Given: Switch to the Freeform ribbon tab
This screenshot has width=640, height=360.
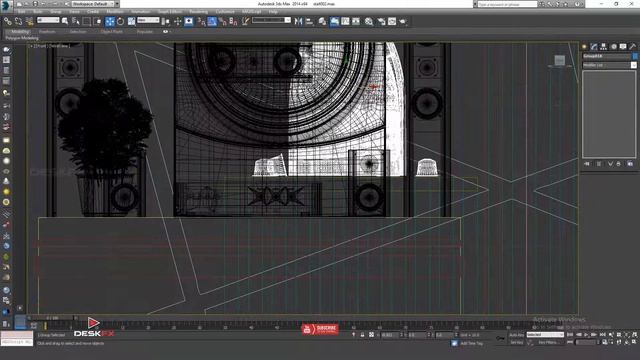Looking at the screenshot, I should 47,31.
